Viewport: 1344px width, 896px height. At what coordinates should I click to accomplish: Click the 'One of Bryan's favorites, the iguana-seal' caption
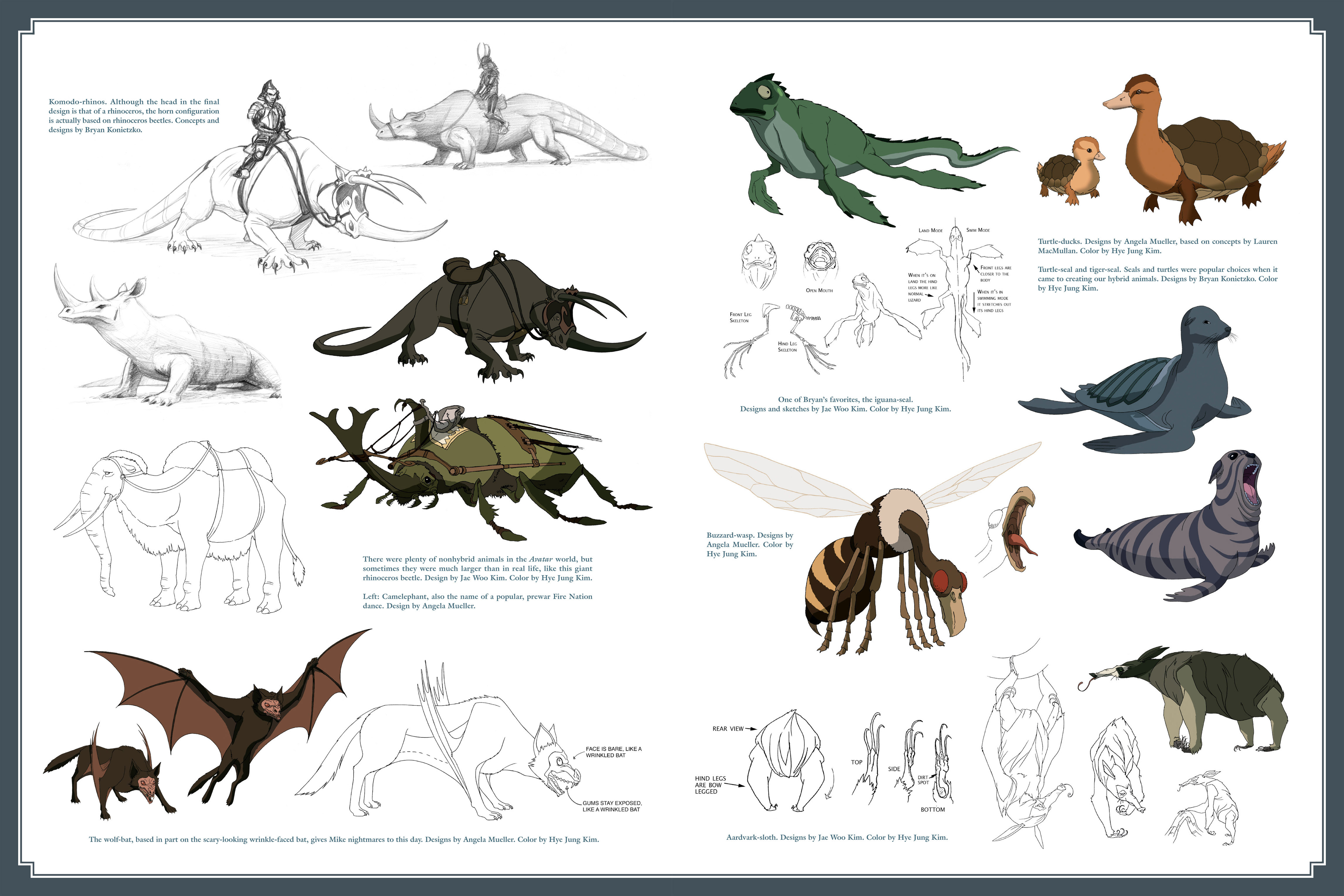(x=845, y=404)
